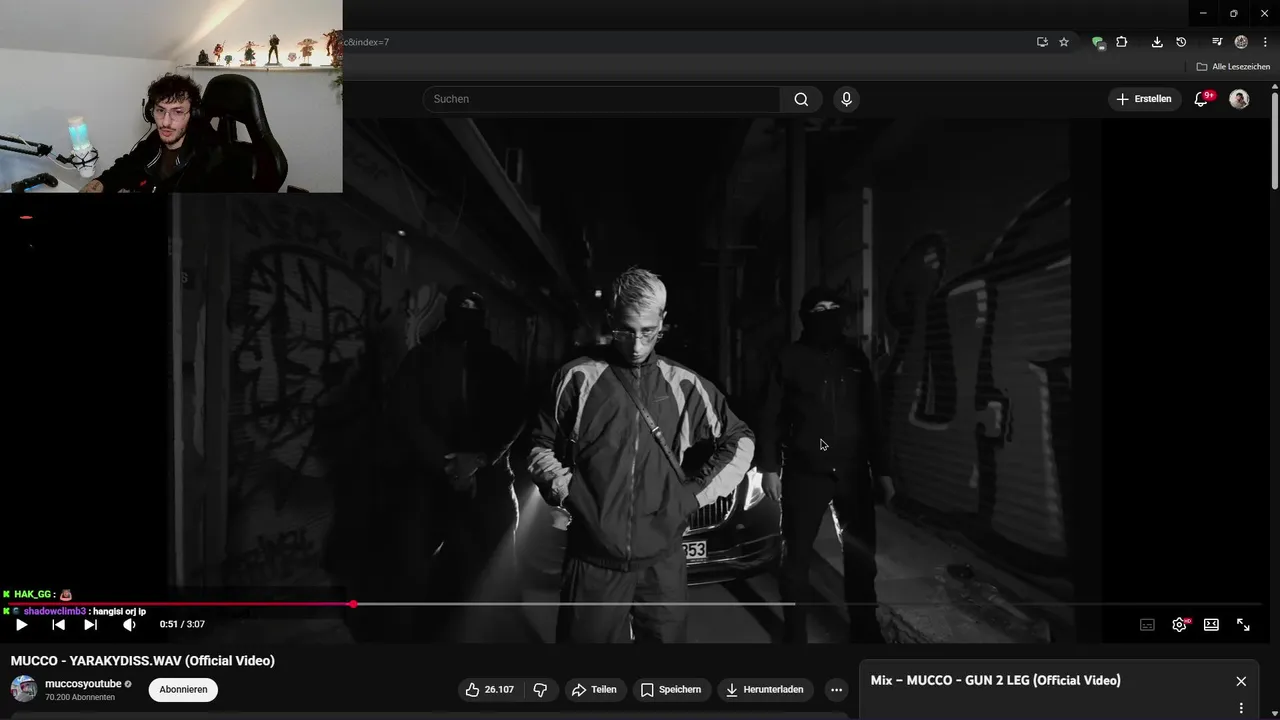Save video with the Speichern button
Image resolution: width=1280 pixels, height=720 pixels.
[x=671, y=689]
